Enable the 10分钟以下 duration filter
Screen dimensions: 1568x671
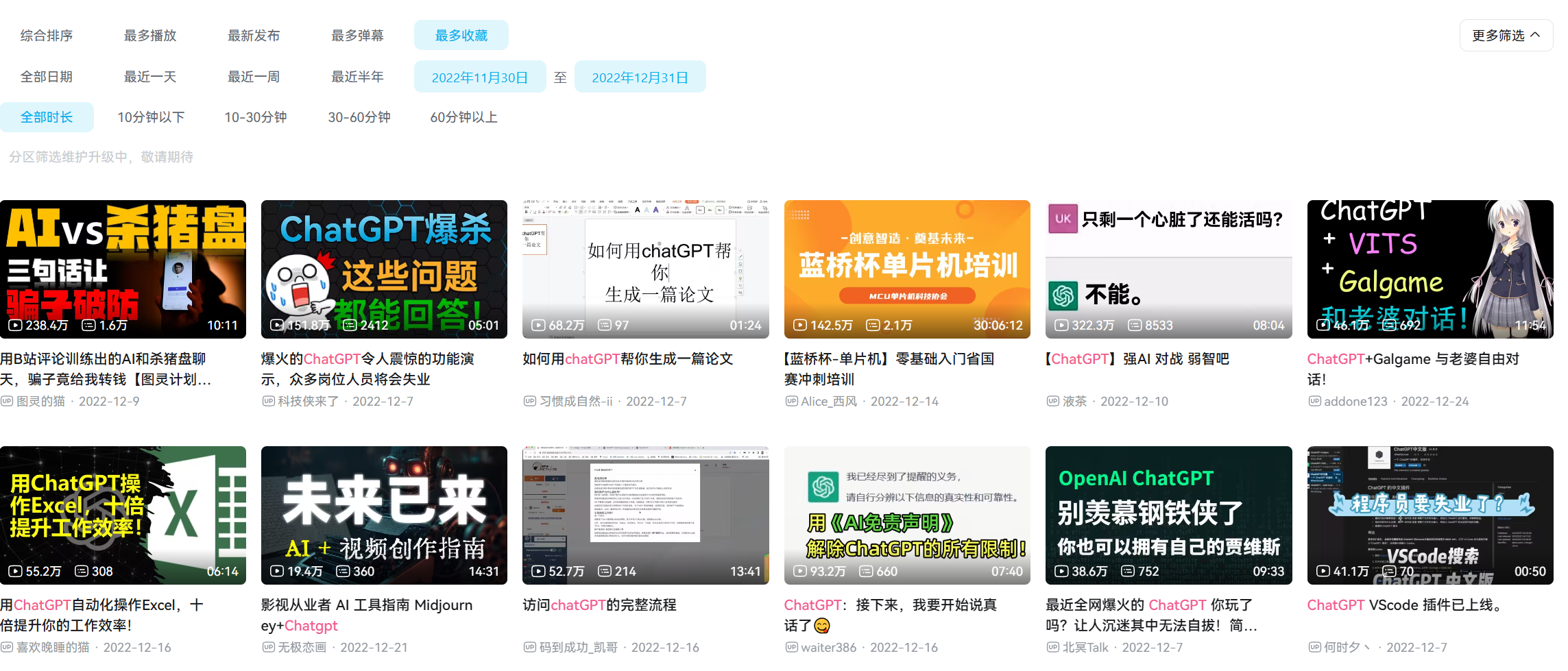pyautogui.click(x=151, y=117)
